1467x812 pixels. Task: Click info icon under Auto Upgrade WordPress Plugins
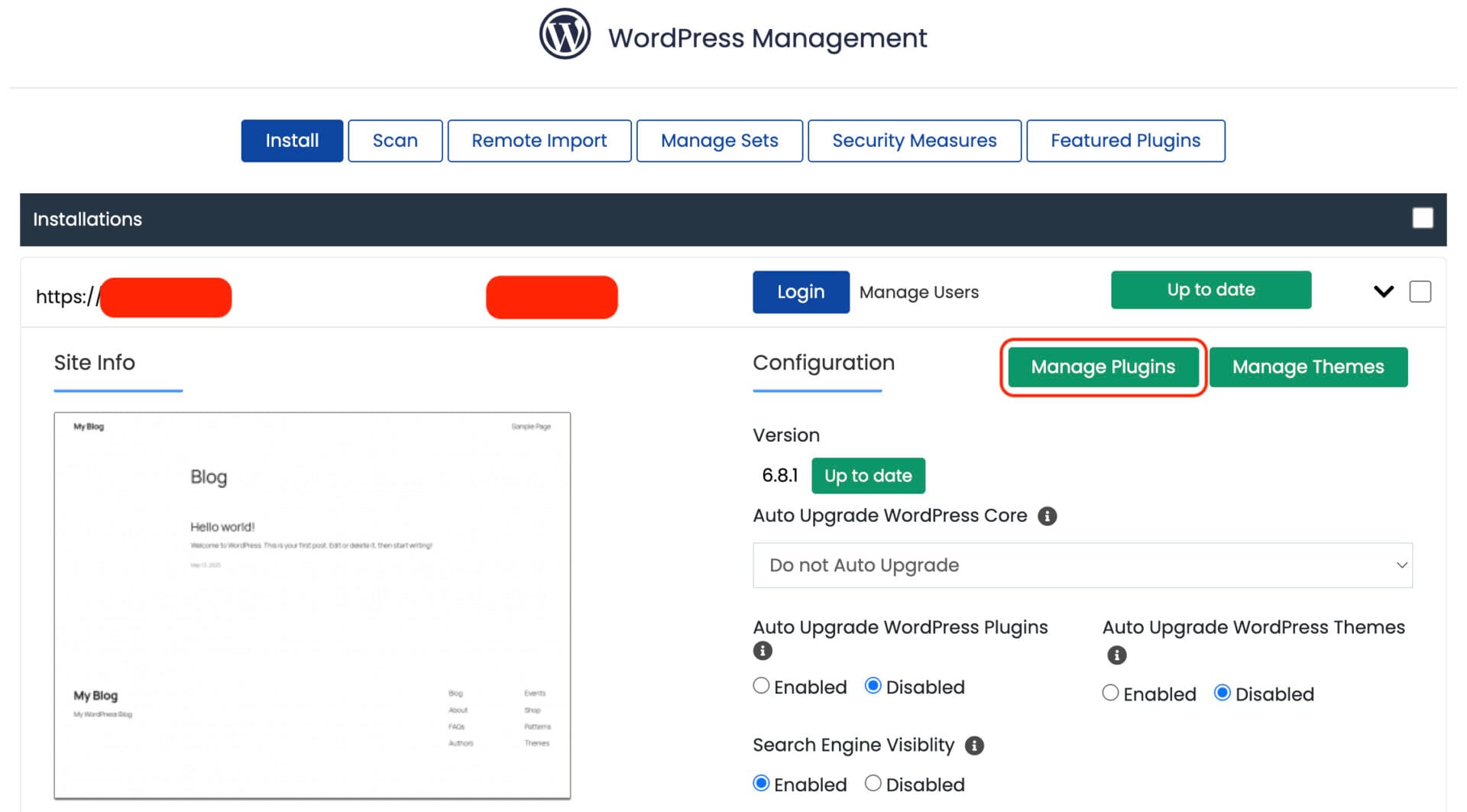point(763,651)
